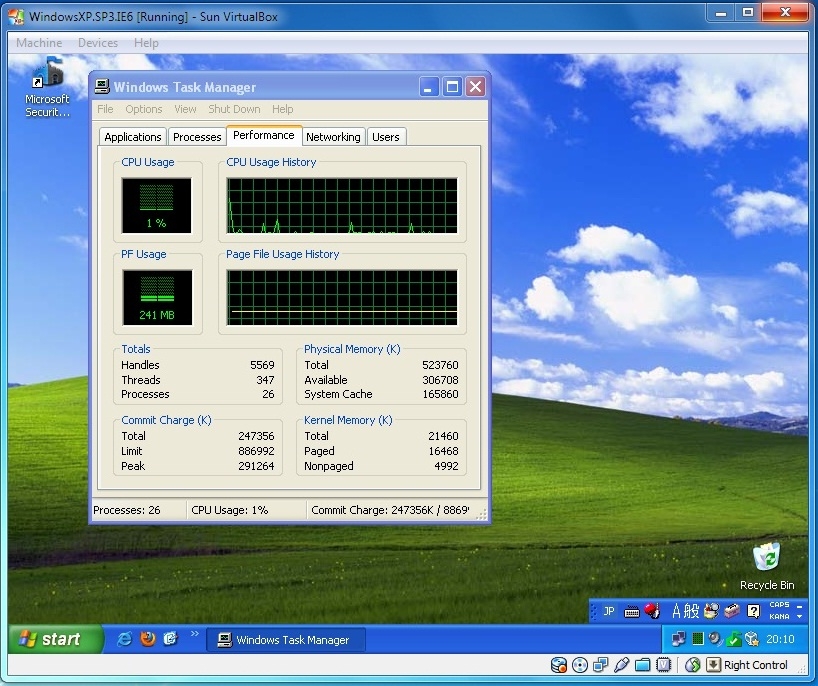Click the Handles value 5569

coord(262,365)
